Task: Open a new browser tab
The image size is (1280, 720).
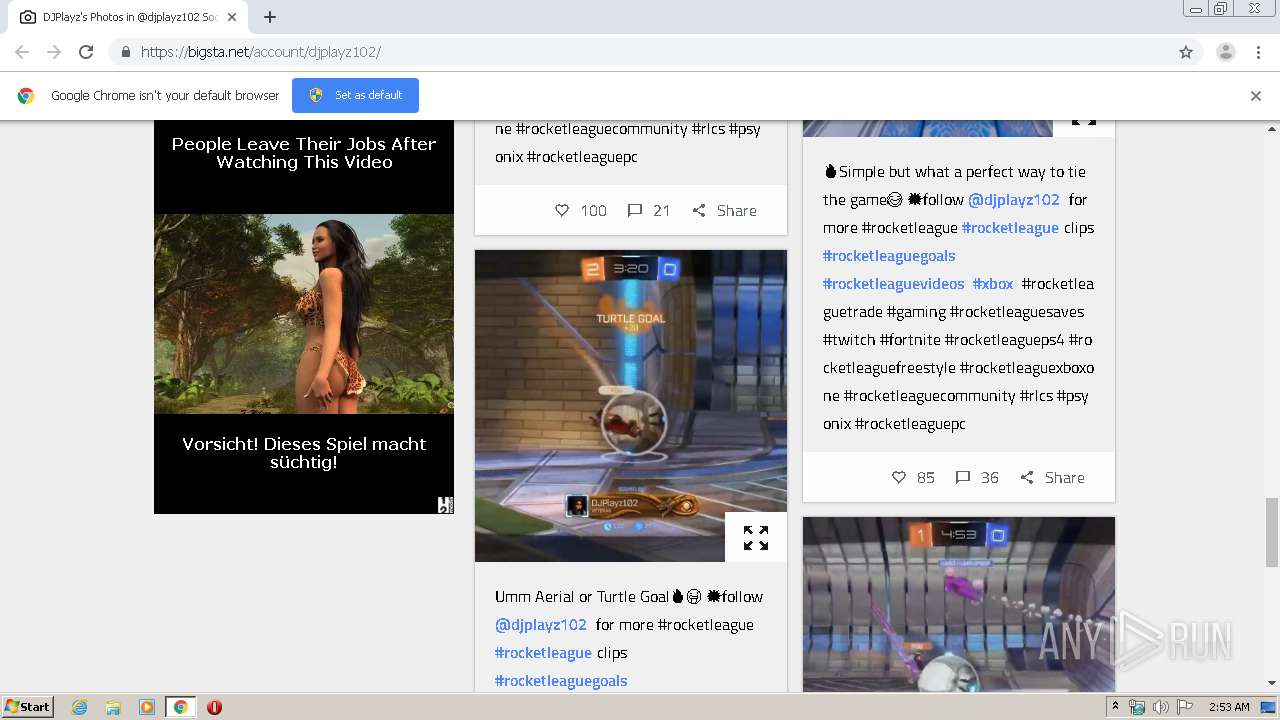Action: click(x=270, y=17)
